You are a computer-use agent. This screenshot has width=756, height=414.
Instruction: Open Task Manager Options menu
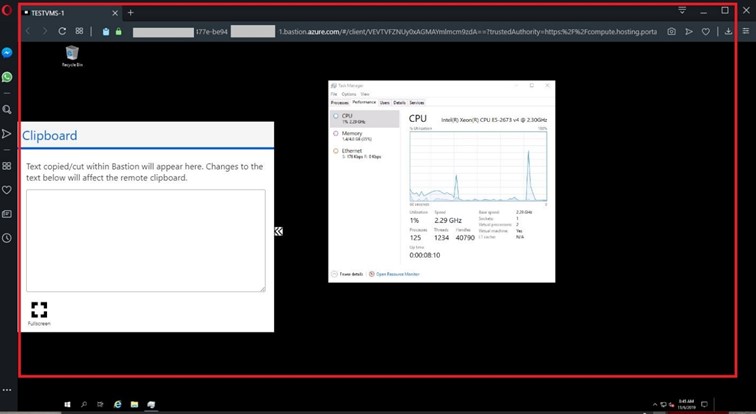pyautogui.click(x=349, y=94)
